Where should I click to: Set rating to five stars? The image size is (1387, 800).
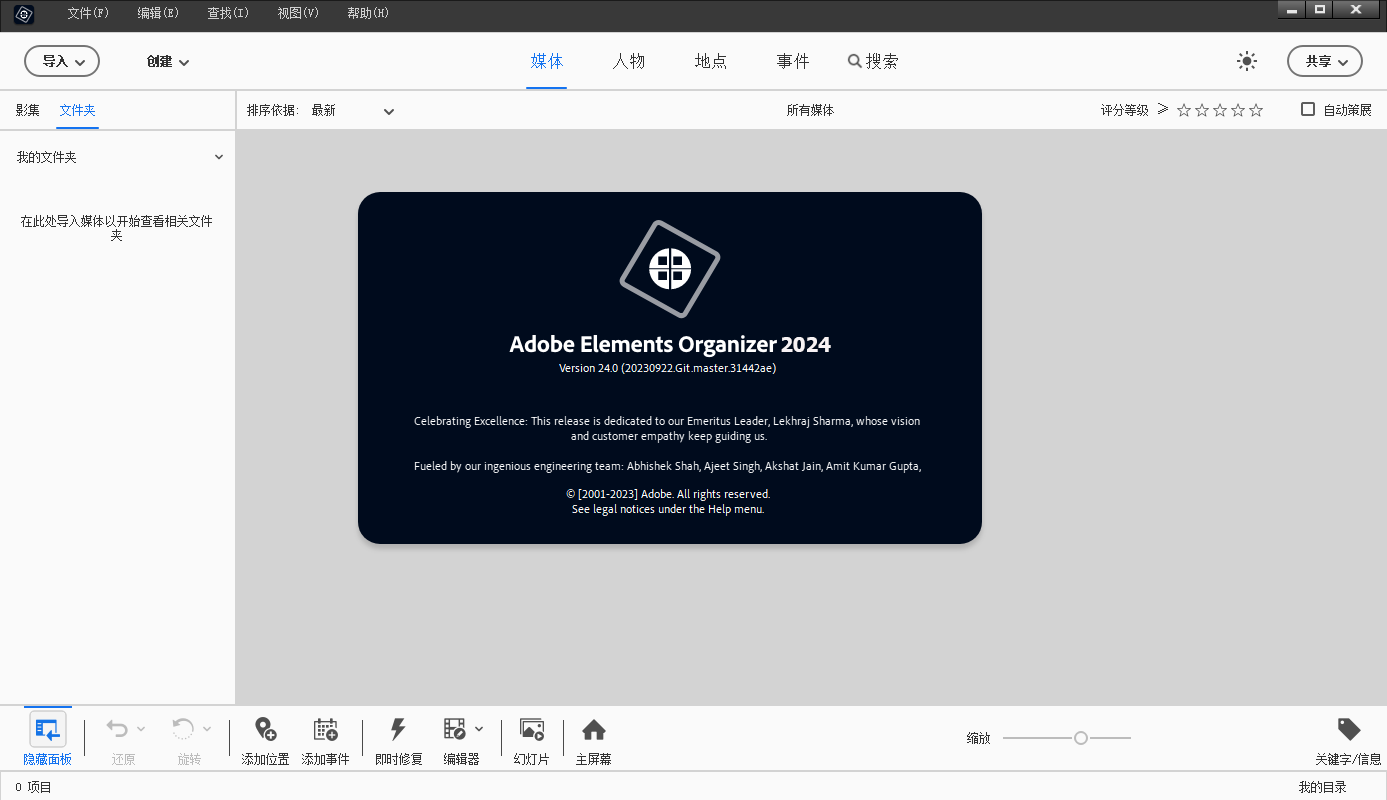(x=1256, y=110)
